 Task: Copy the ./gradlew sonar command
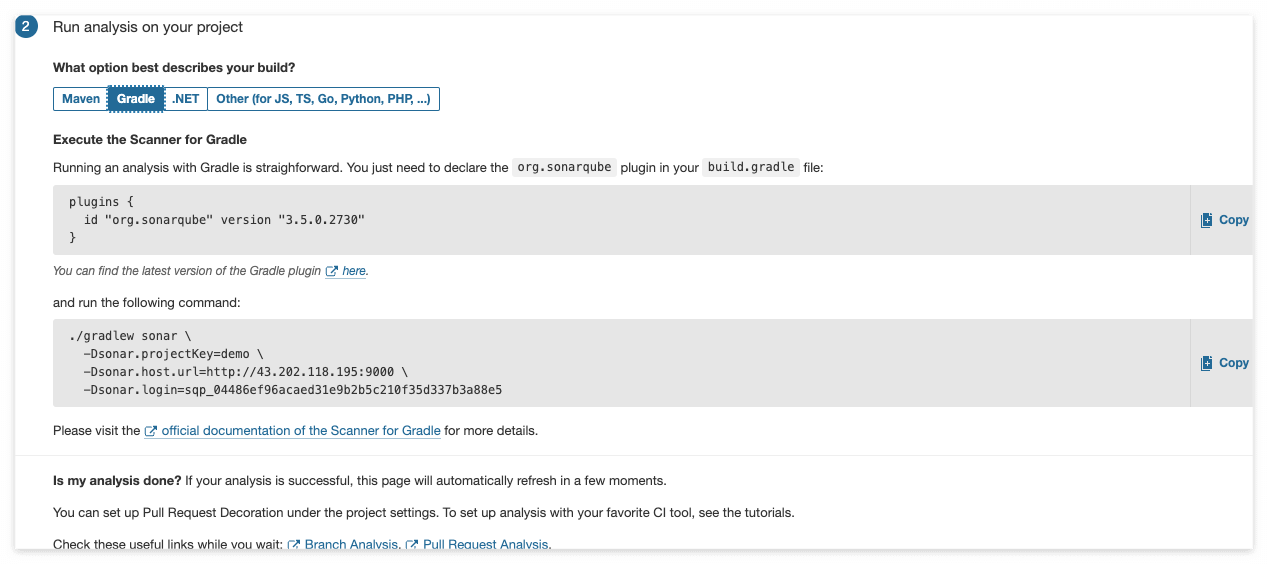pos(1225,363)
